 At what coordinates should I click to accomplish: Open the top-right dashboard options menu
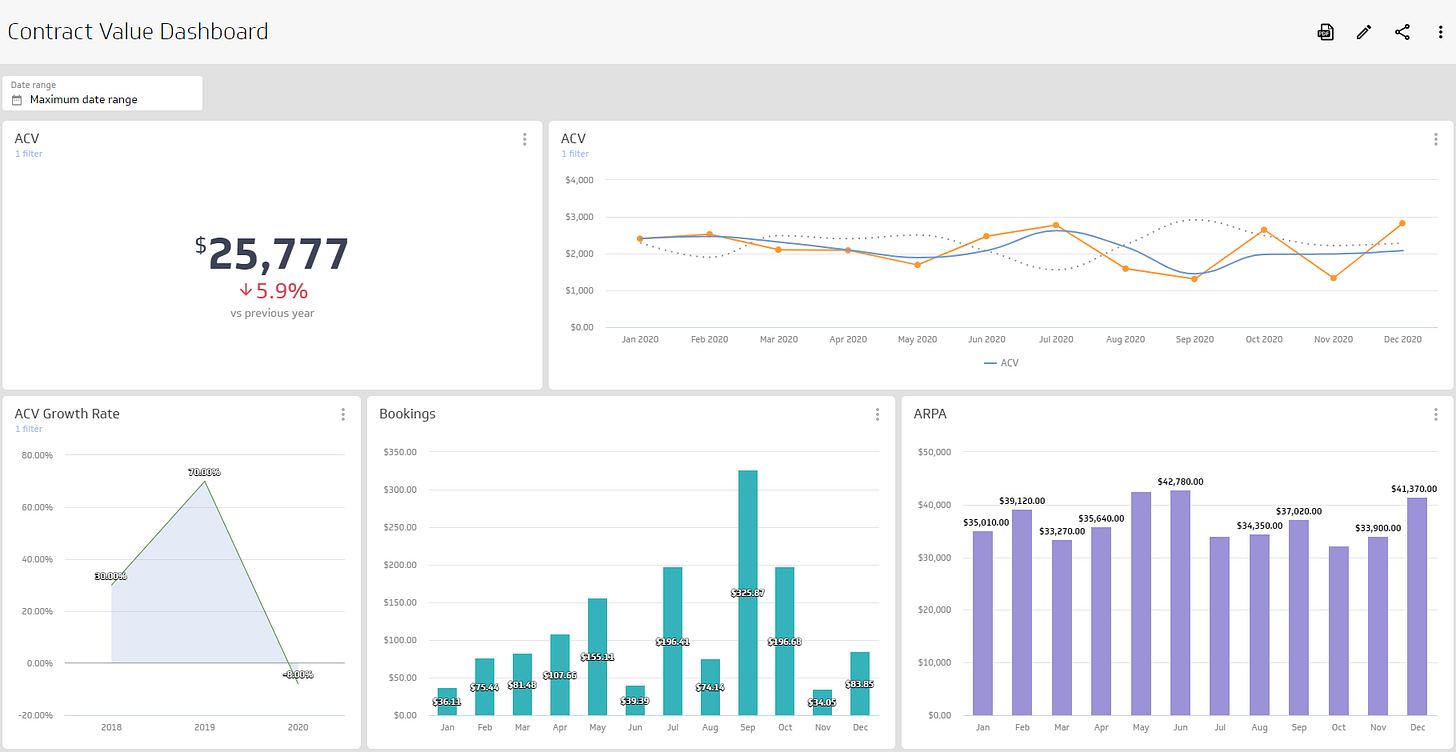1439,32
